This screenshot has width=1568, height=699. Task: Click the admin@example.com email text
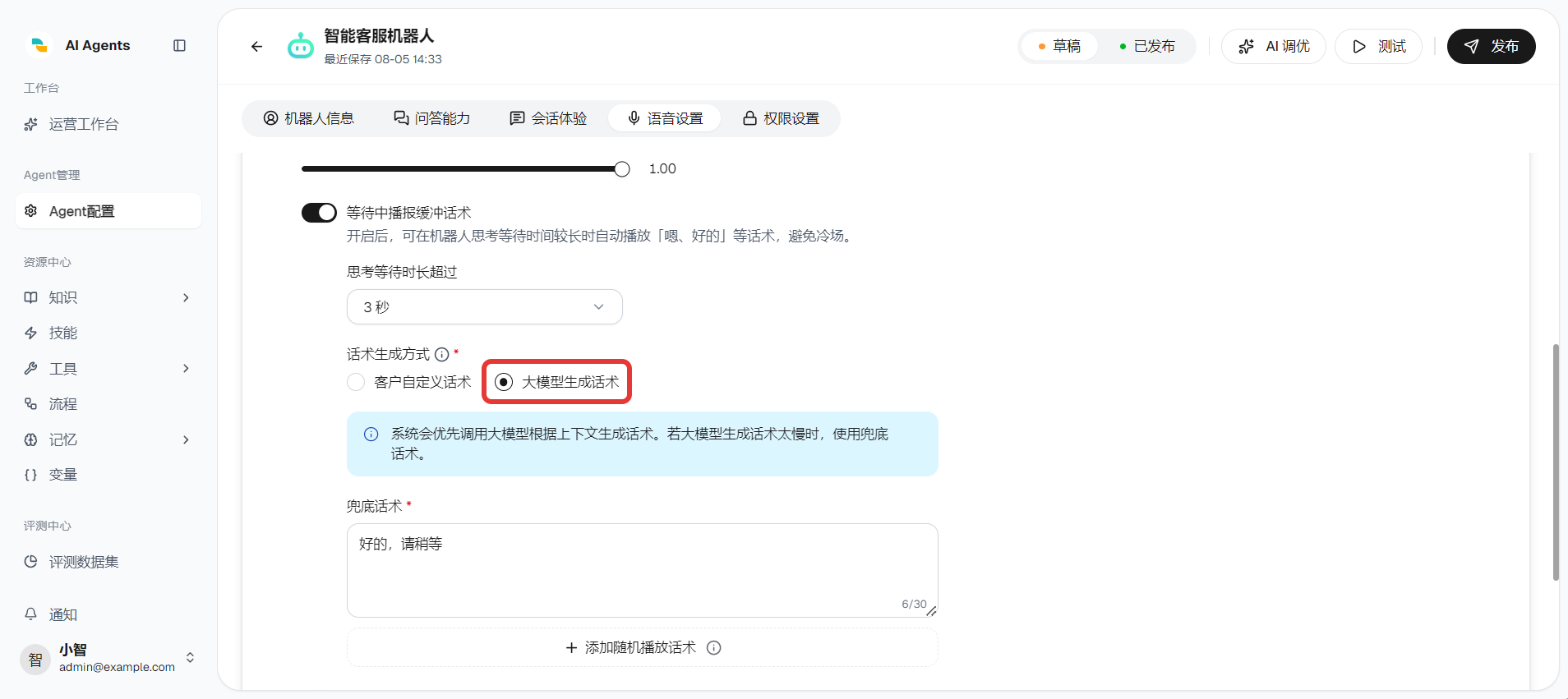[x=117, y=667]
